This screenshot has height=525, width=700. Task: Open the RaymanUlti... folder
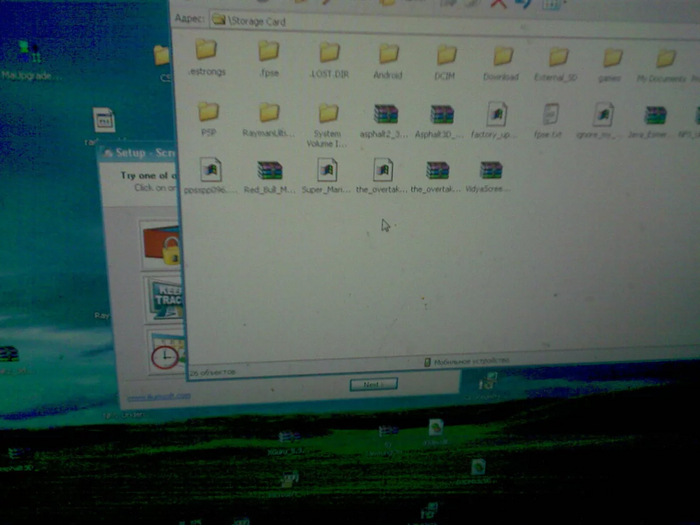coord(269,120)
